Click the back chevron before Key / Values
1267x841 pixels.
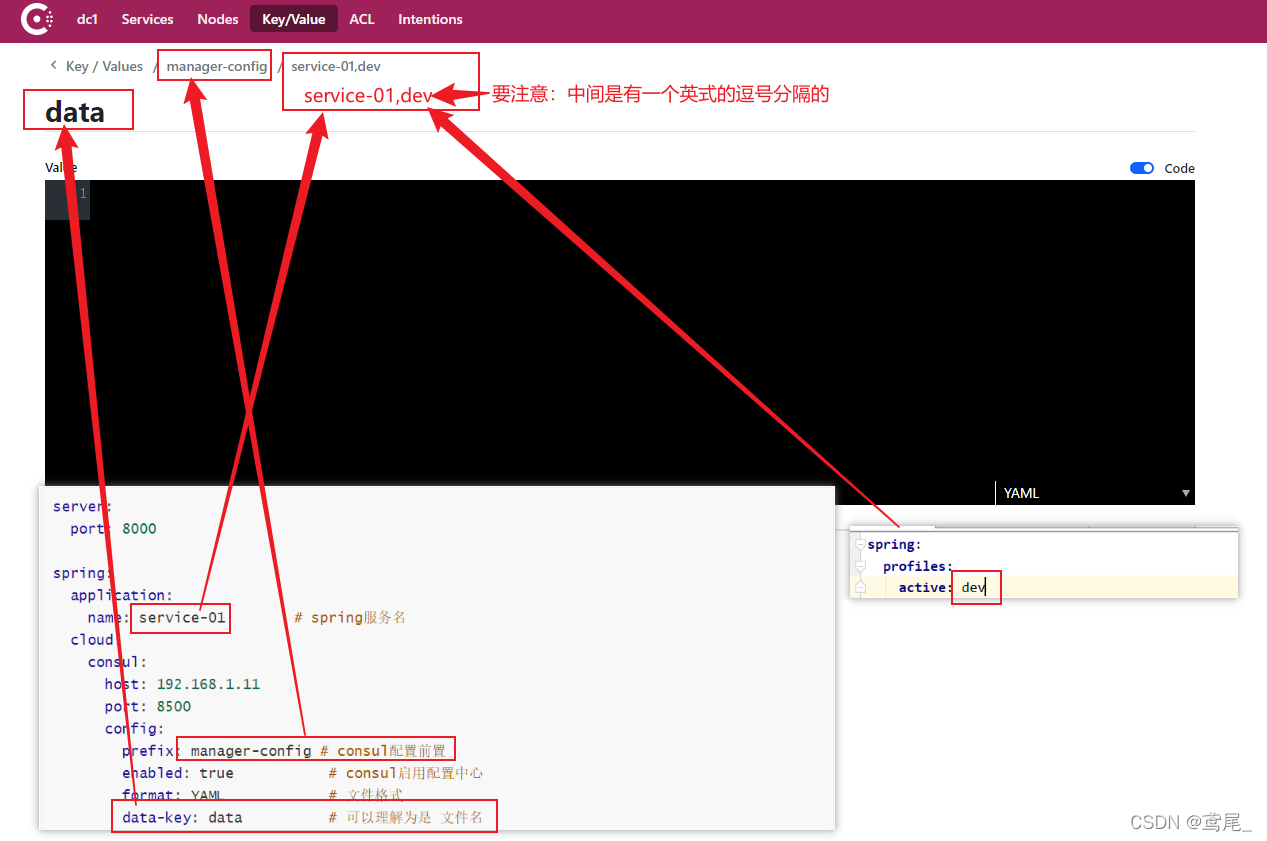(53, 66)
